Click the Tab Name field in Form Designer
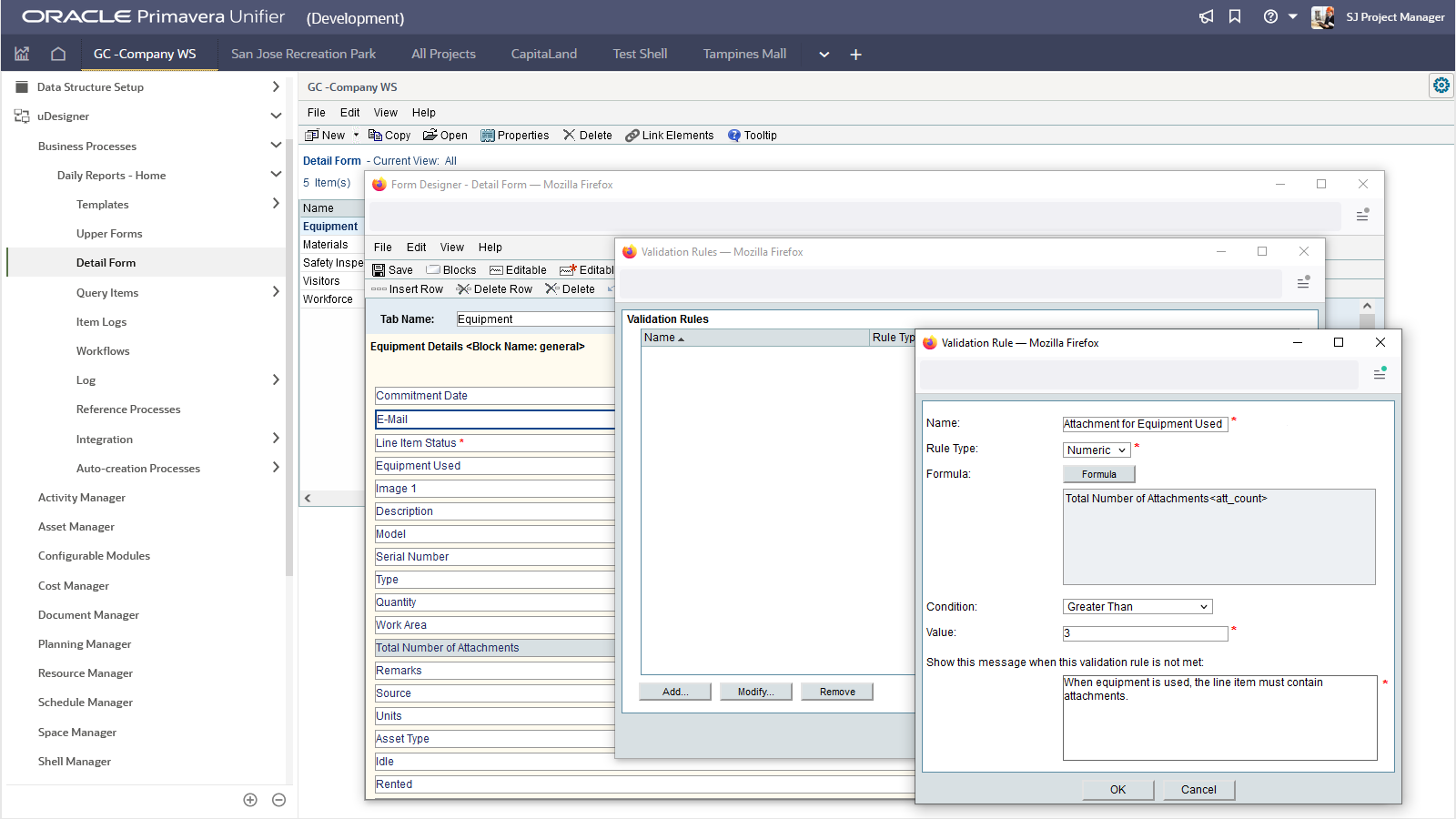This screenshot has width=1456, height=819. click(x=536, y=319)
